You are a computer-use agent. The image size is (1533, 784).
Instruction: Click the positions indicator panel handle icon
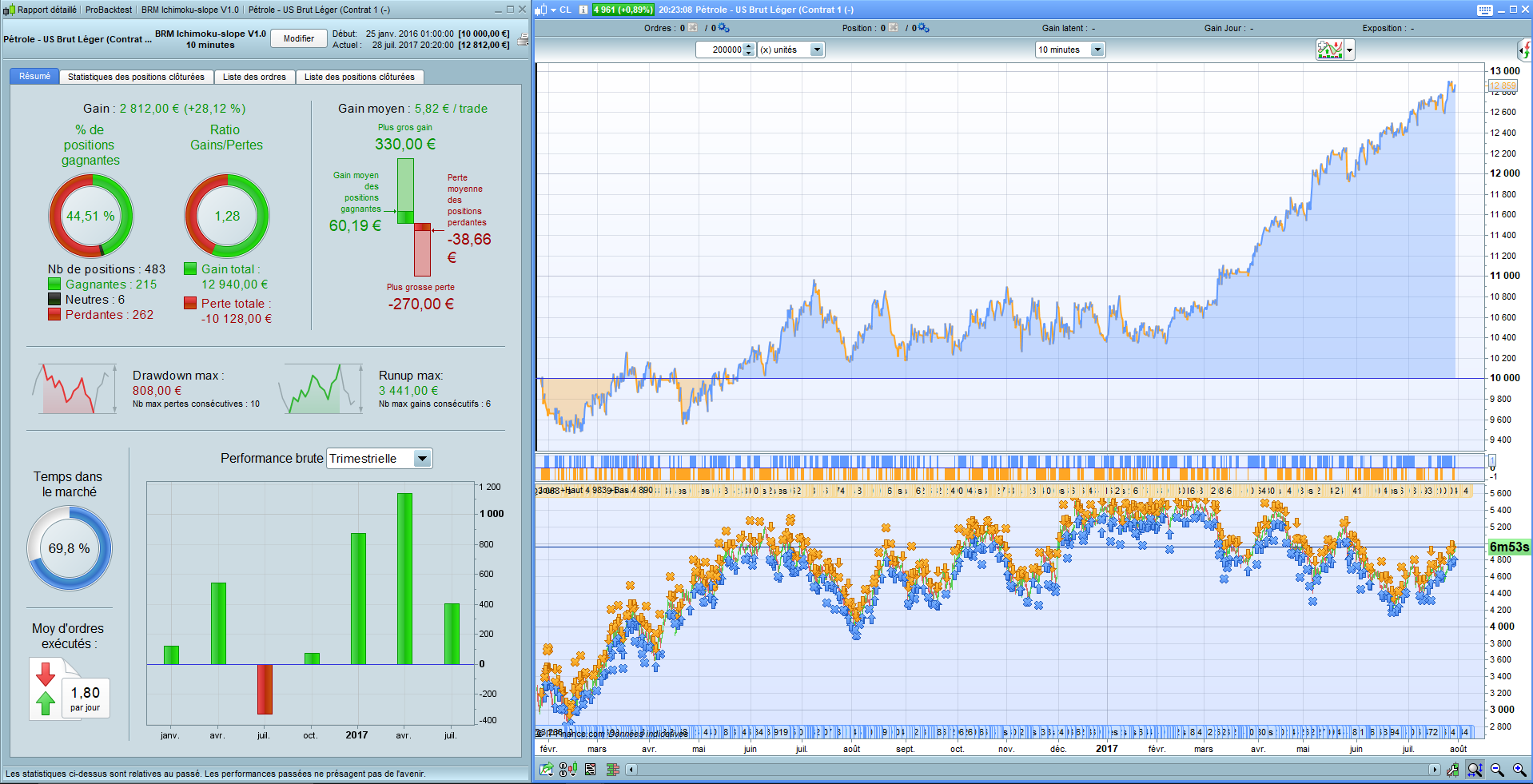pyautogui.click(x=1491, y=462)
